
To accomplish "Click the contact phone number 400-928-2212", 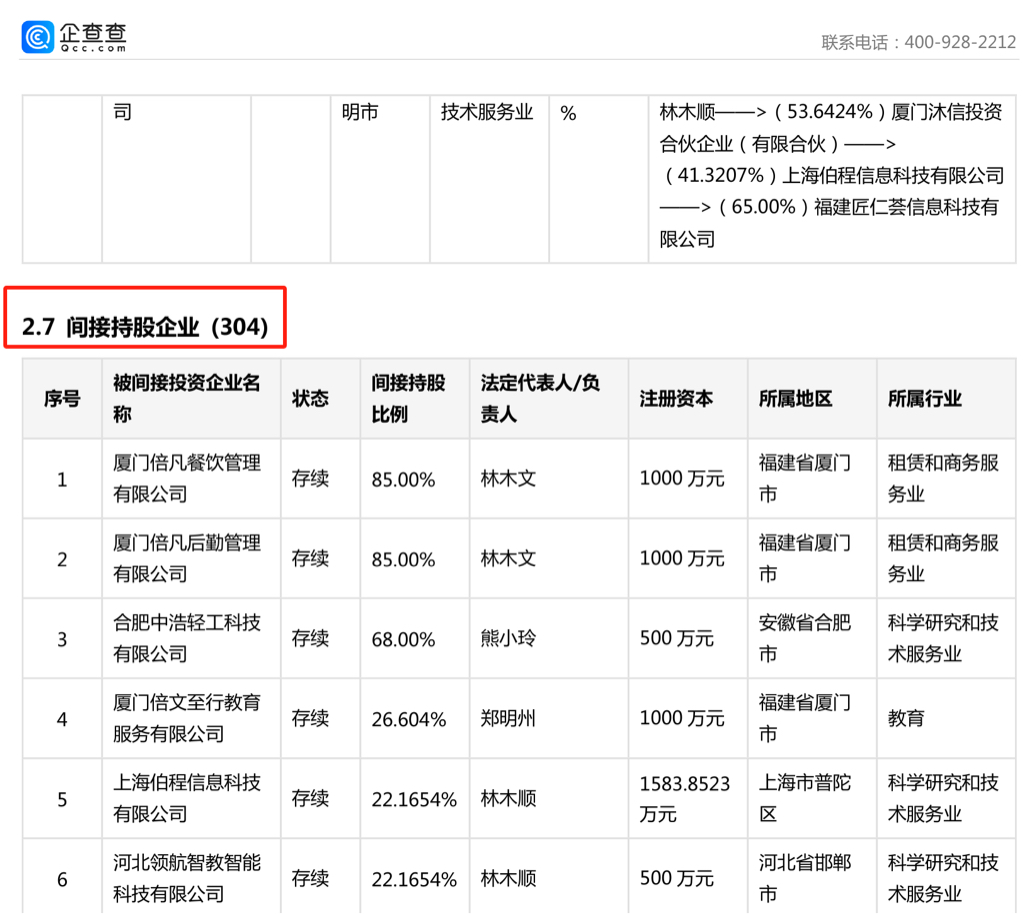I will tap(960, 42).
